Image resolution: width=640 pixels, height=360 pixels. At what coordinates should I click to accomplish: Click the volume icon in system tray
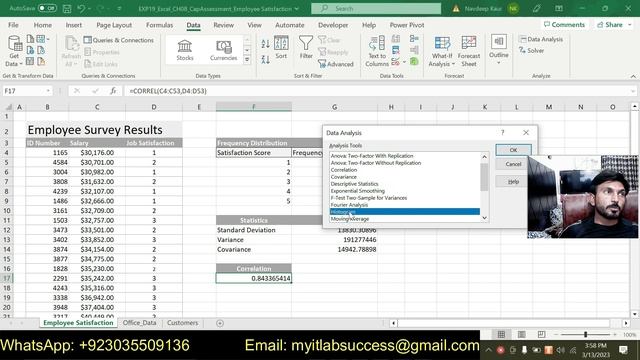(x=560, y=350)
